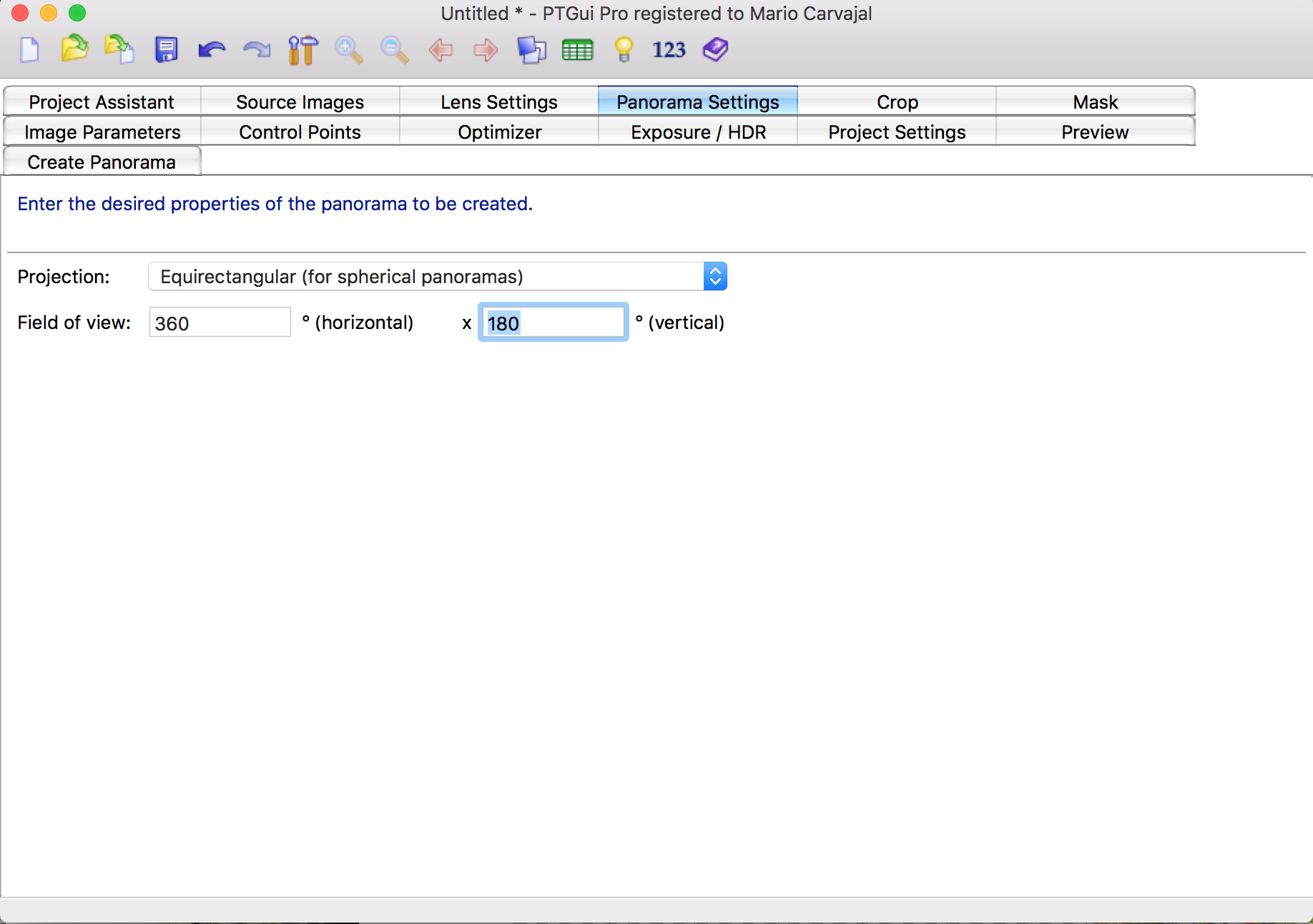Screen dimensions: 1313x924
Task: Click the zoom out magnifier icon
Action: pyautogui.click(x=394, y=50)
